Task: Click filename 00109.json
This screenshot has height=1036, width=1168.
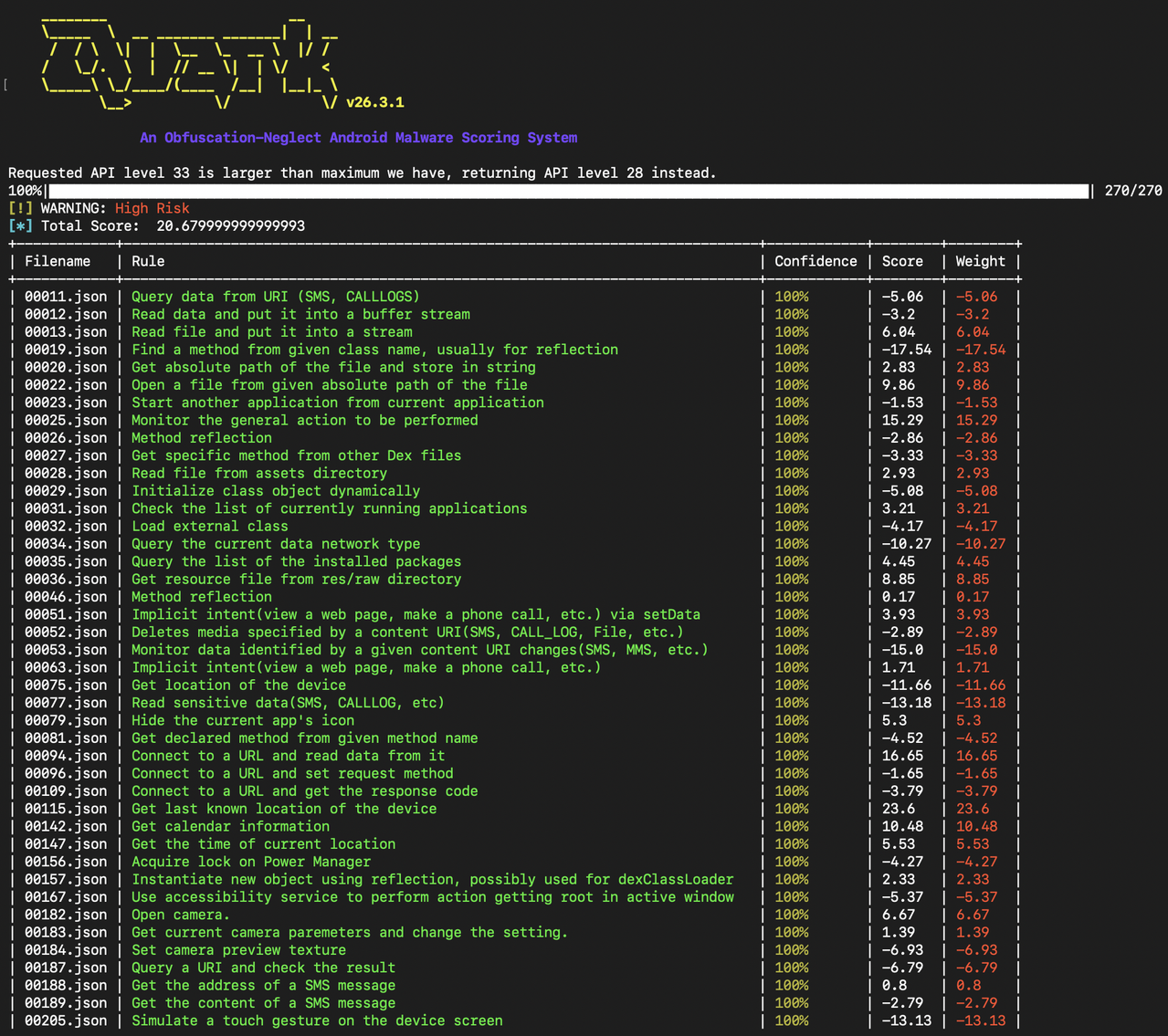Action: [66, 790]
